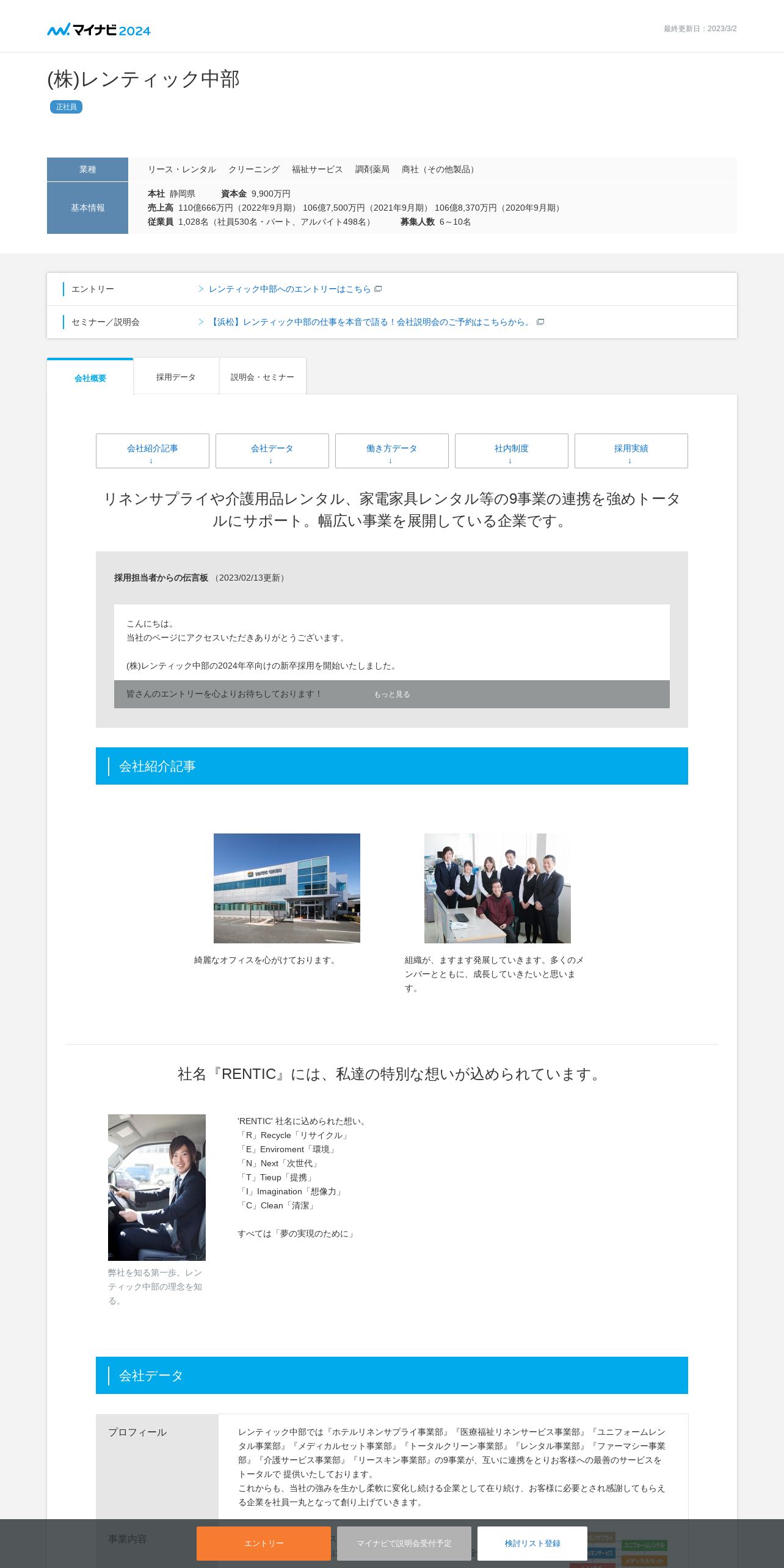Click 採用担当者からの伝言板 heading
The height and width of the screenshot is (1568, 784).
[161, 578]
